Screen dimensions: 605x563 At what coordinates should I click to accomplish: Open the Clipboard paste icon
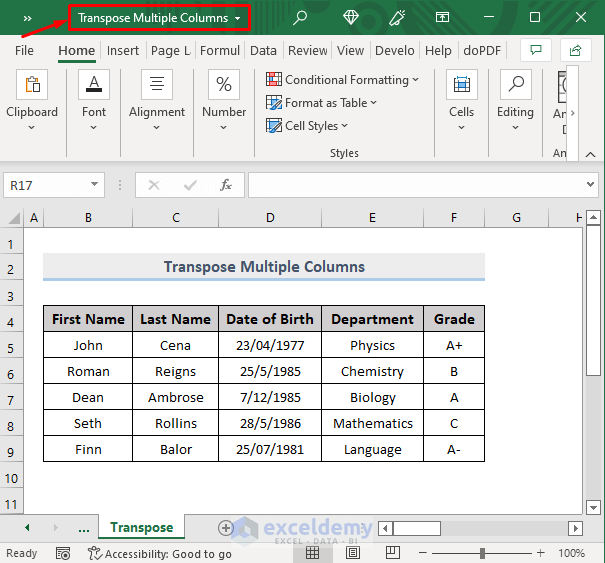tap(32, 84)
